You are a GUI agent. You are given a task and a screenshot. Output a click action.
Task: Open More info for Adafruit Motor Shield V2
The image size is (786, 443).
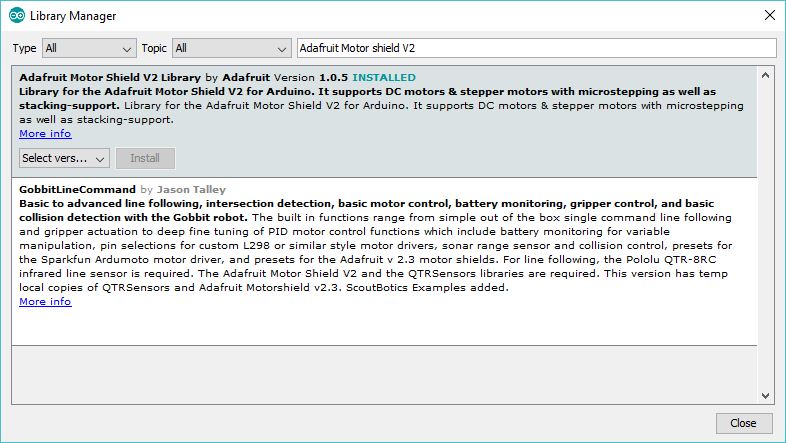pyautogui.click(x=45, y=134)
